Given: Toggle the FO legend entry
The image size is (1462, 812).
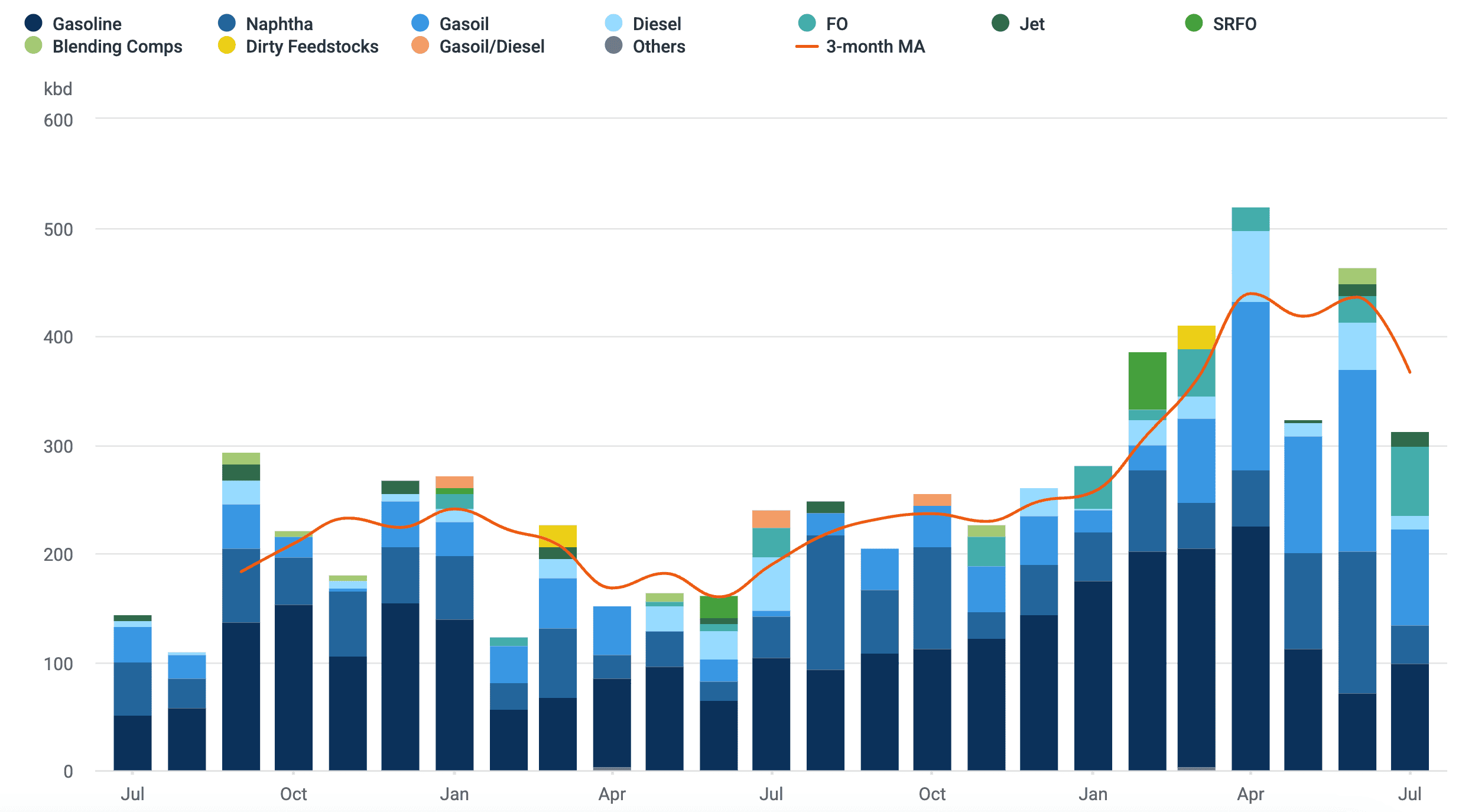Looking at the screenshot, I should tap(823, 24).
